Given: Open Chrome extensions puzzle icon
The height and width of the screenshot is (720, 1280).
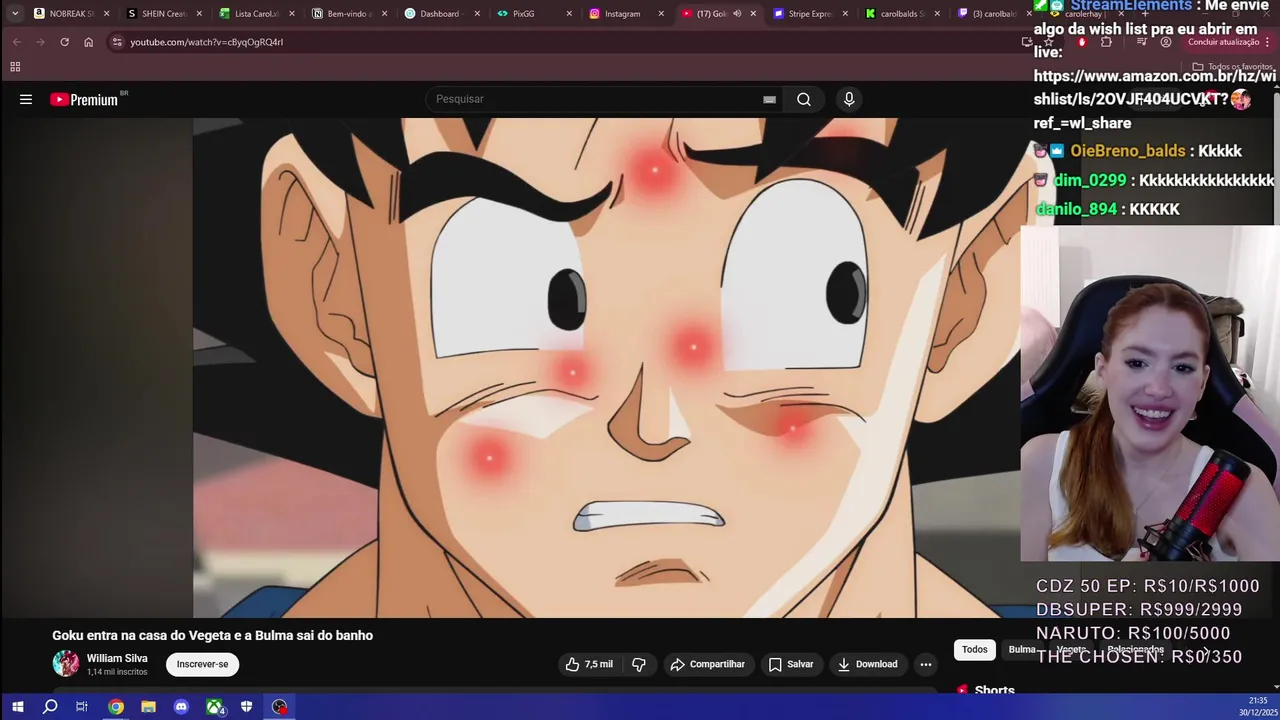Looking at the screenshot, I should 1106,42.
